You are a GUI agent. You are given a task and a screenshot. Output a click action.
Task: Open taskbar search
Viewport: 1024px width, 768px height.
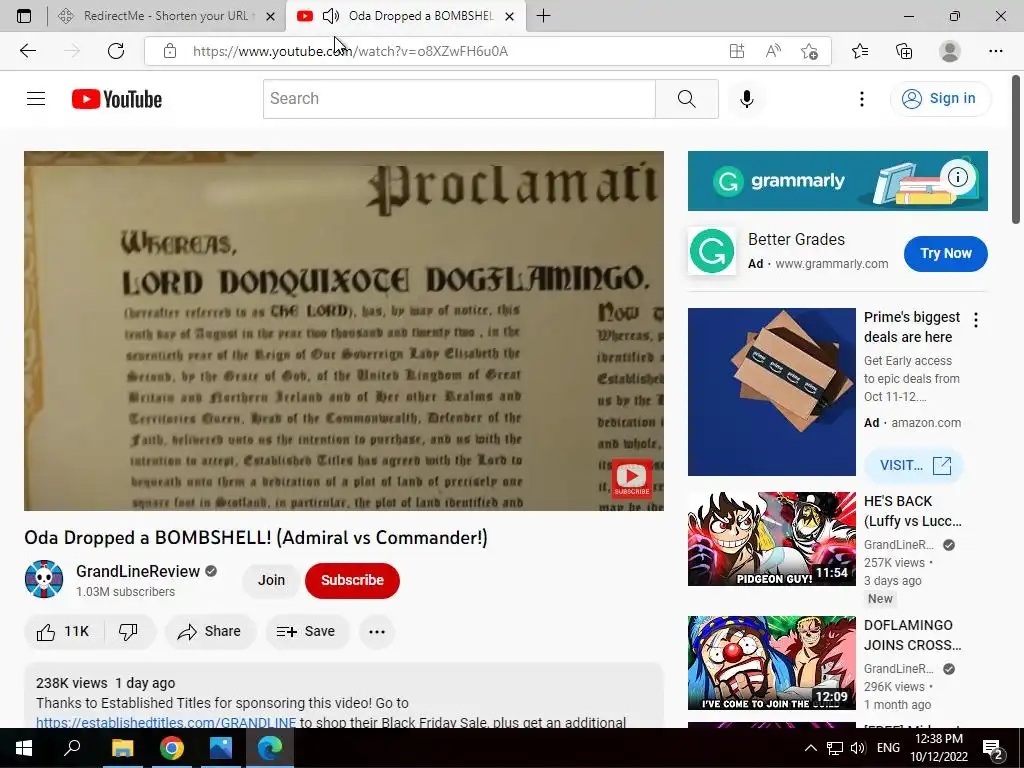[72, 748]
